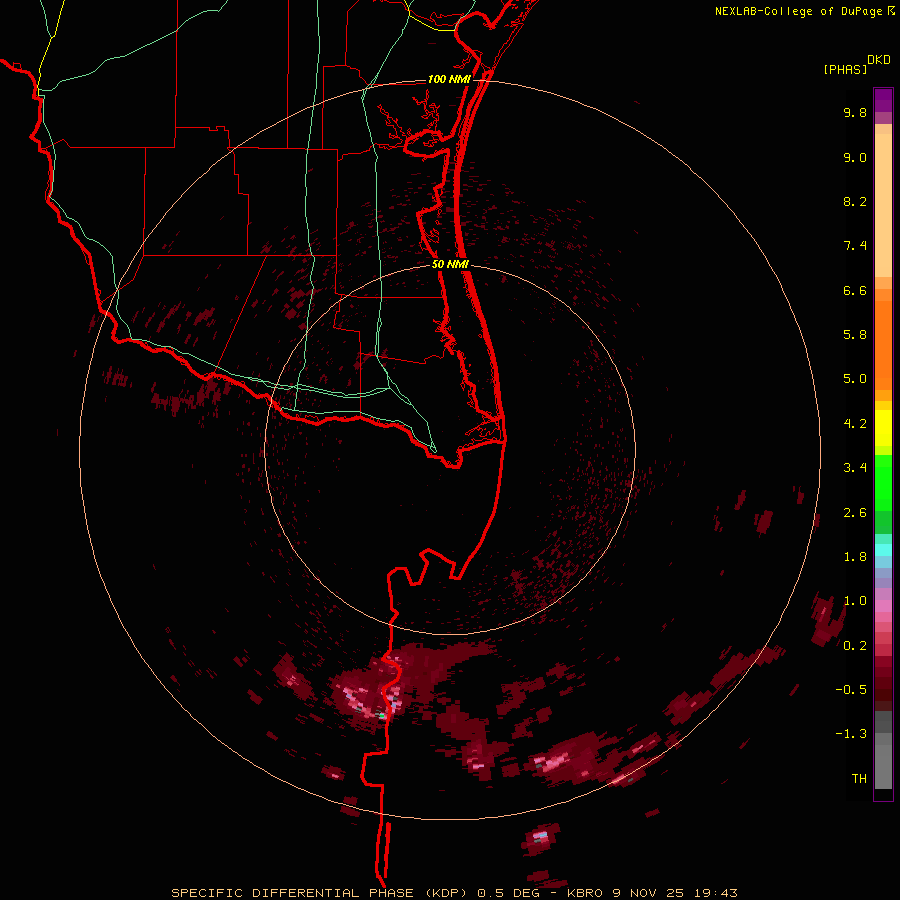Viewport: 900px width, 900px height.
Task: Click the yellow band in the color bar
Action: point(883,428)
